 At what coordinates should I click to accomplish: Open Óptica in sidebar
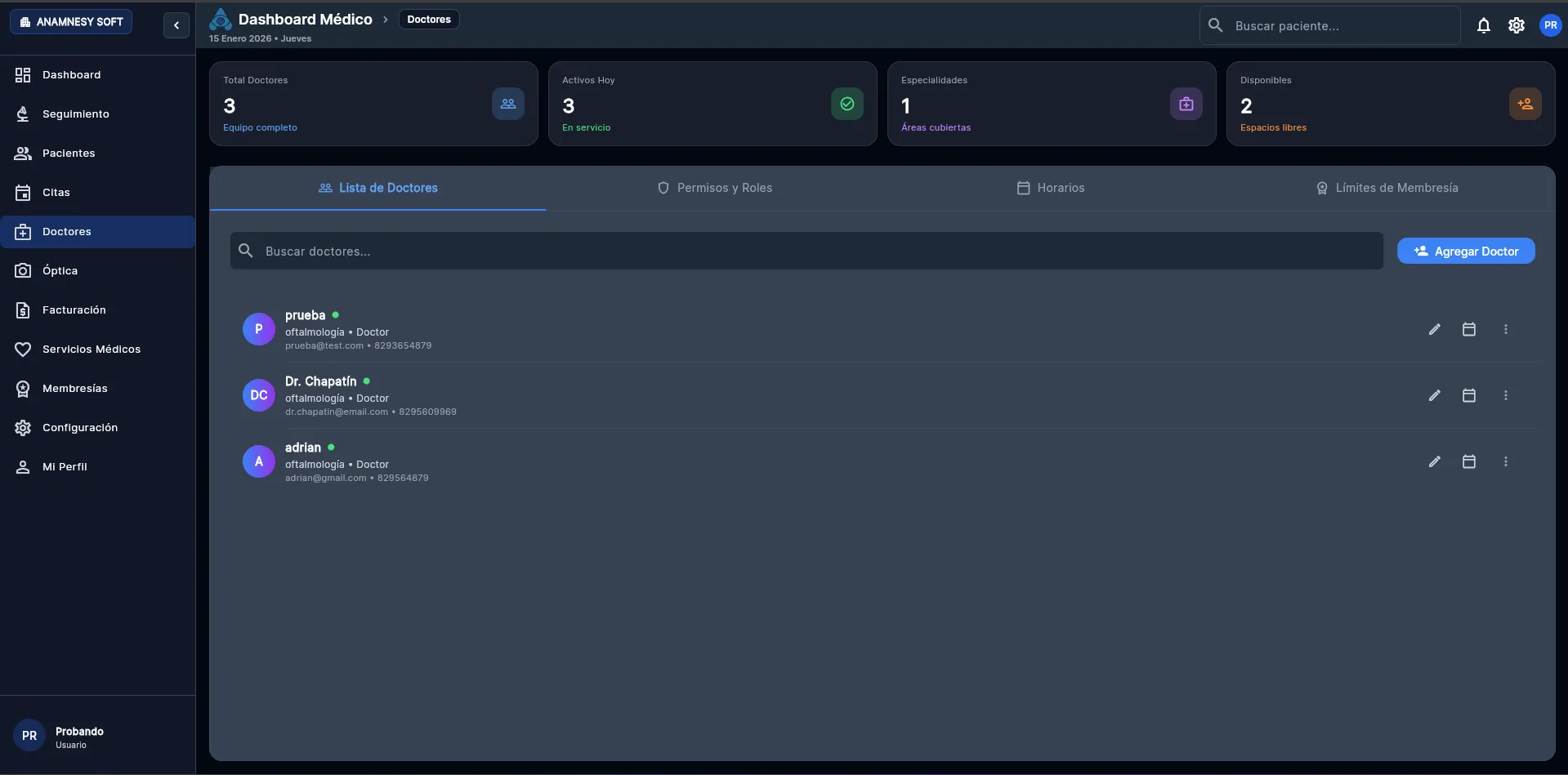[x=97, y=271]
